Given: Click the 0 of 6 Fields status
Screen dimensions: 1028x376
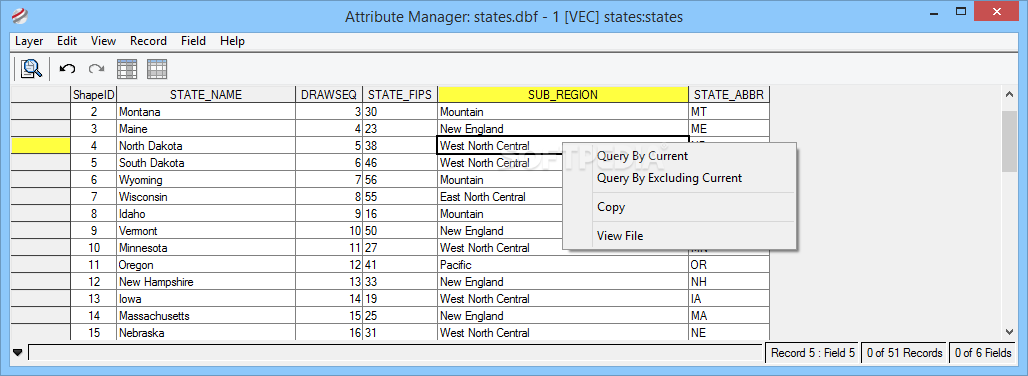Looking at the screenshot, I should (983, 353).
